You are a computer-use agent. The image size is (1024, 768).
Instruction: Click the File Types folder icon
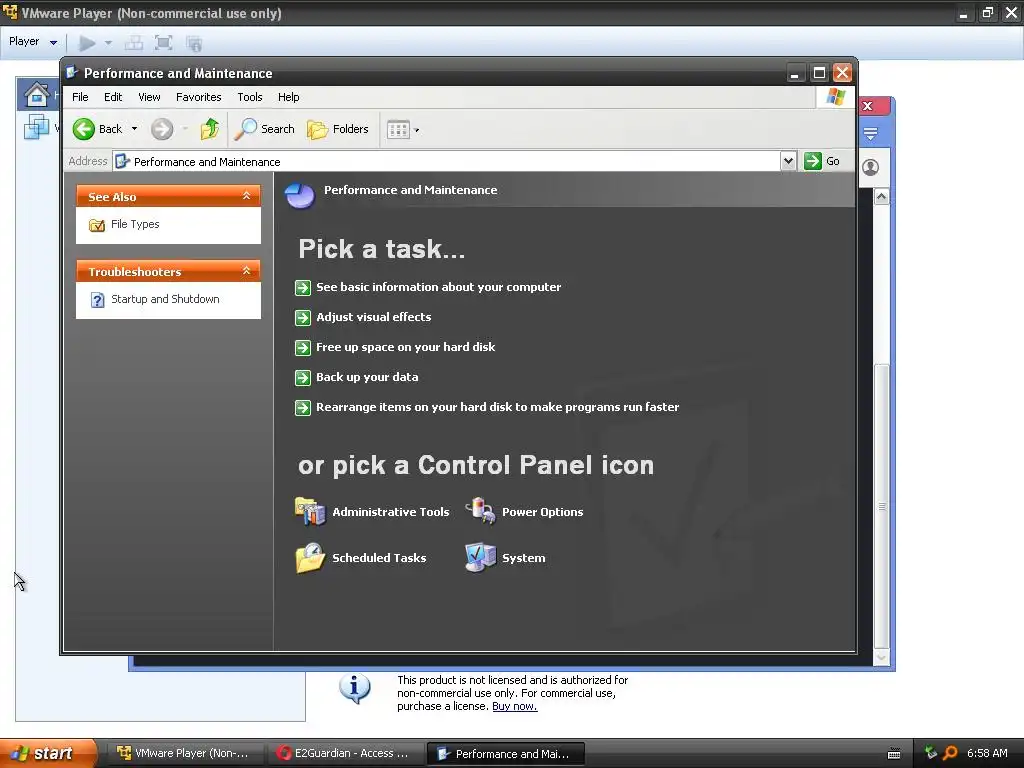pyautogui.click(x=97, y=225)
